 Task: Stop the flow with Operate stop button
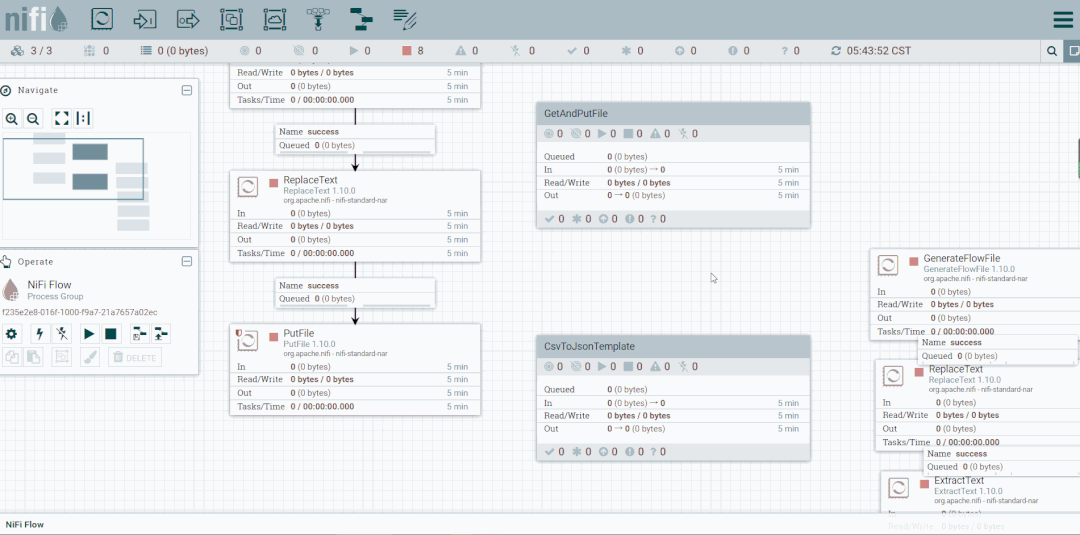pyautogui.click(x=110, y=335)
